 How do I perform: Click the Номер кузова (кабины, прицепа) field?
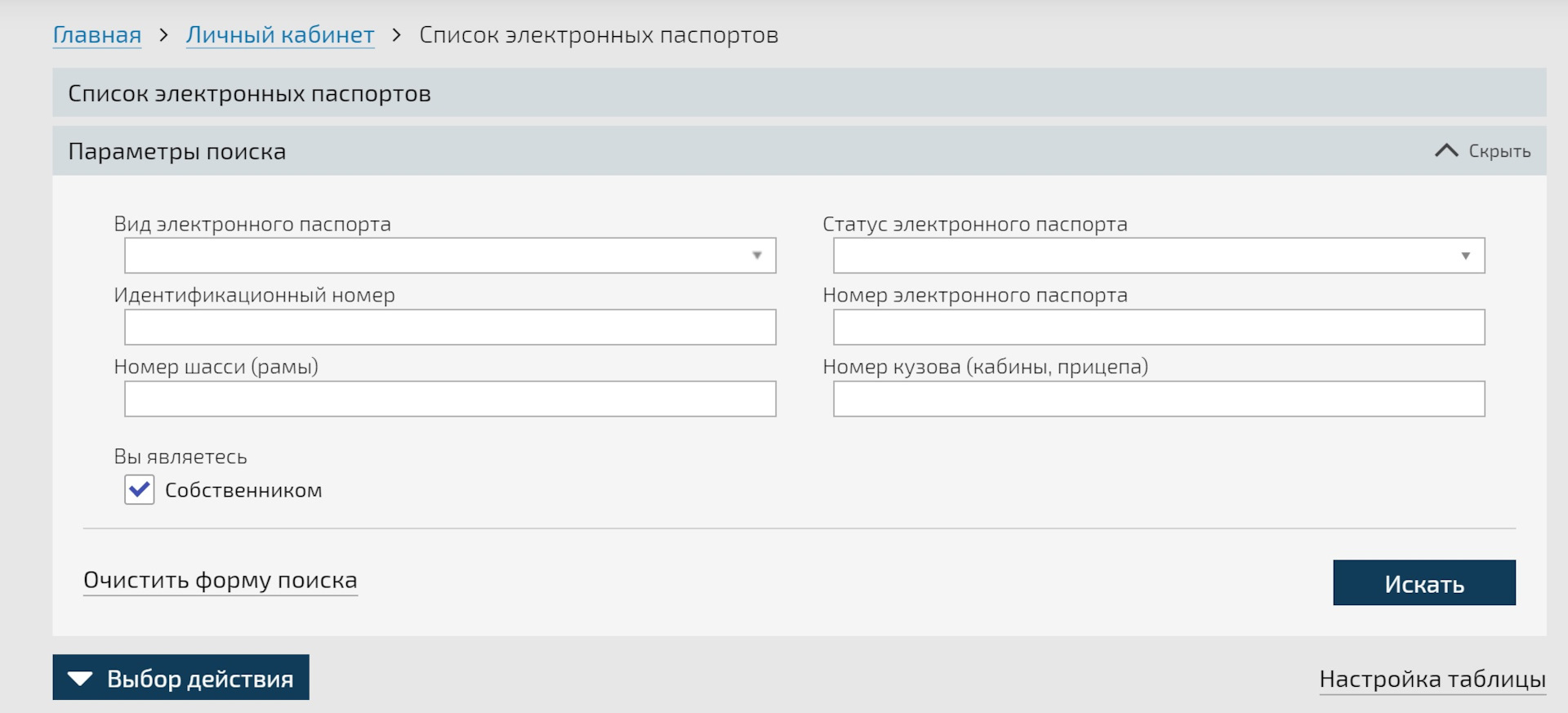(x=1159, y=399)
